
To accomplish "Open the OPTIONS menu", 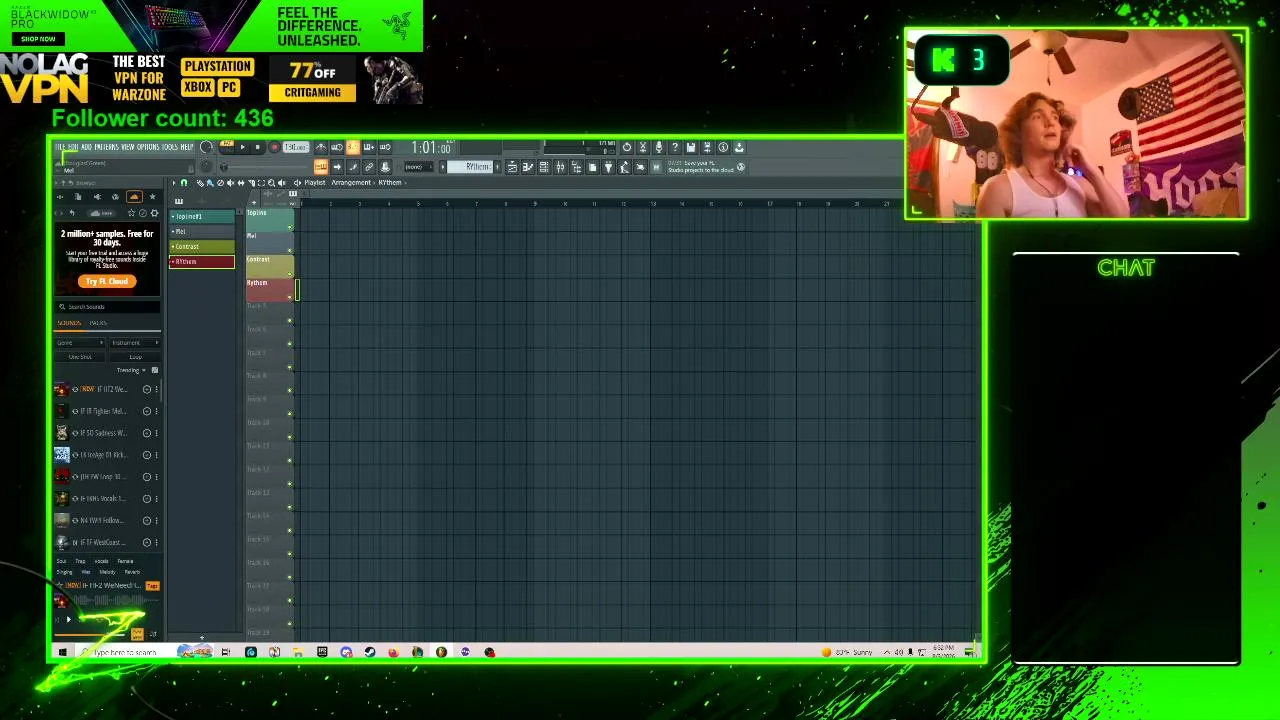I will click(x=148, y=147).
